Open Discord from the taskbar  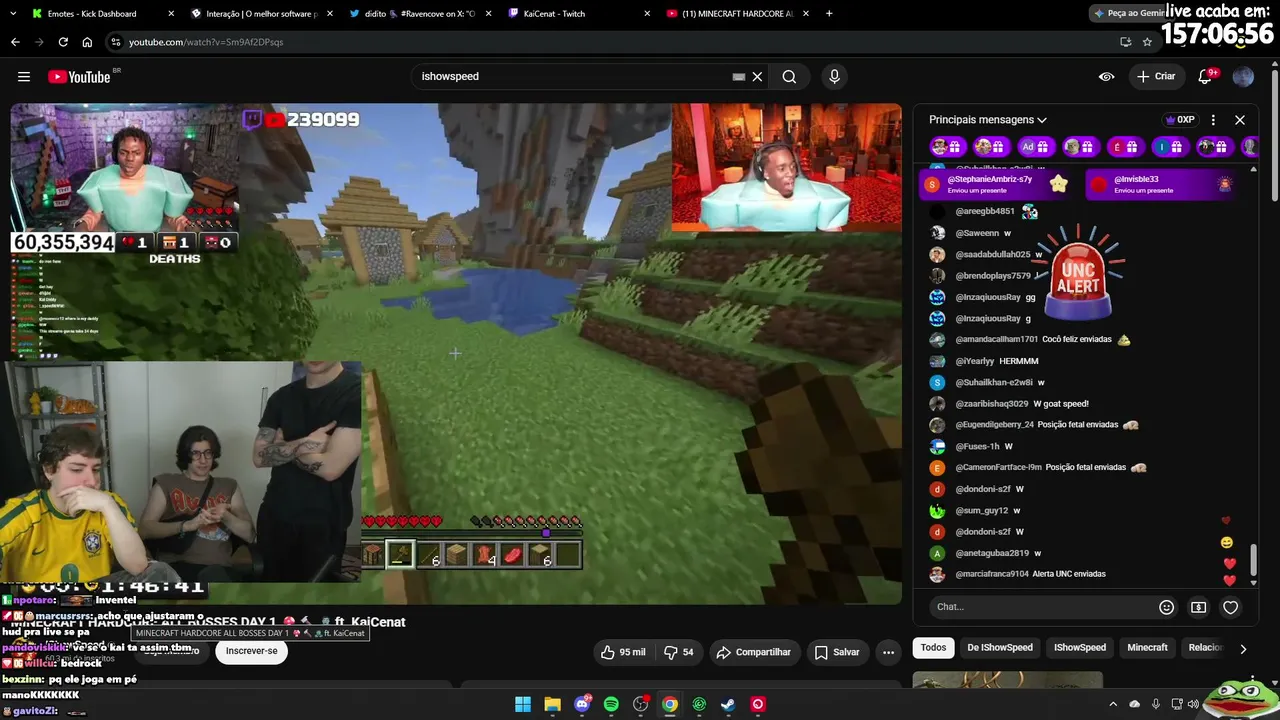pos(582,705)
